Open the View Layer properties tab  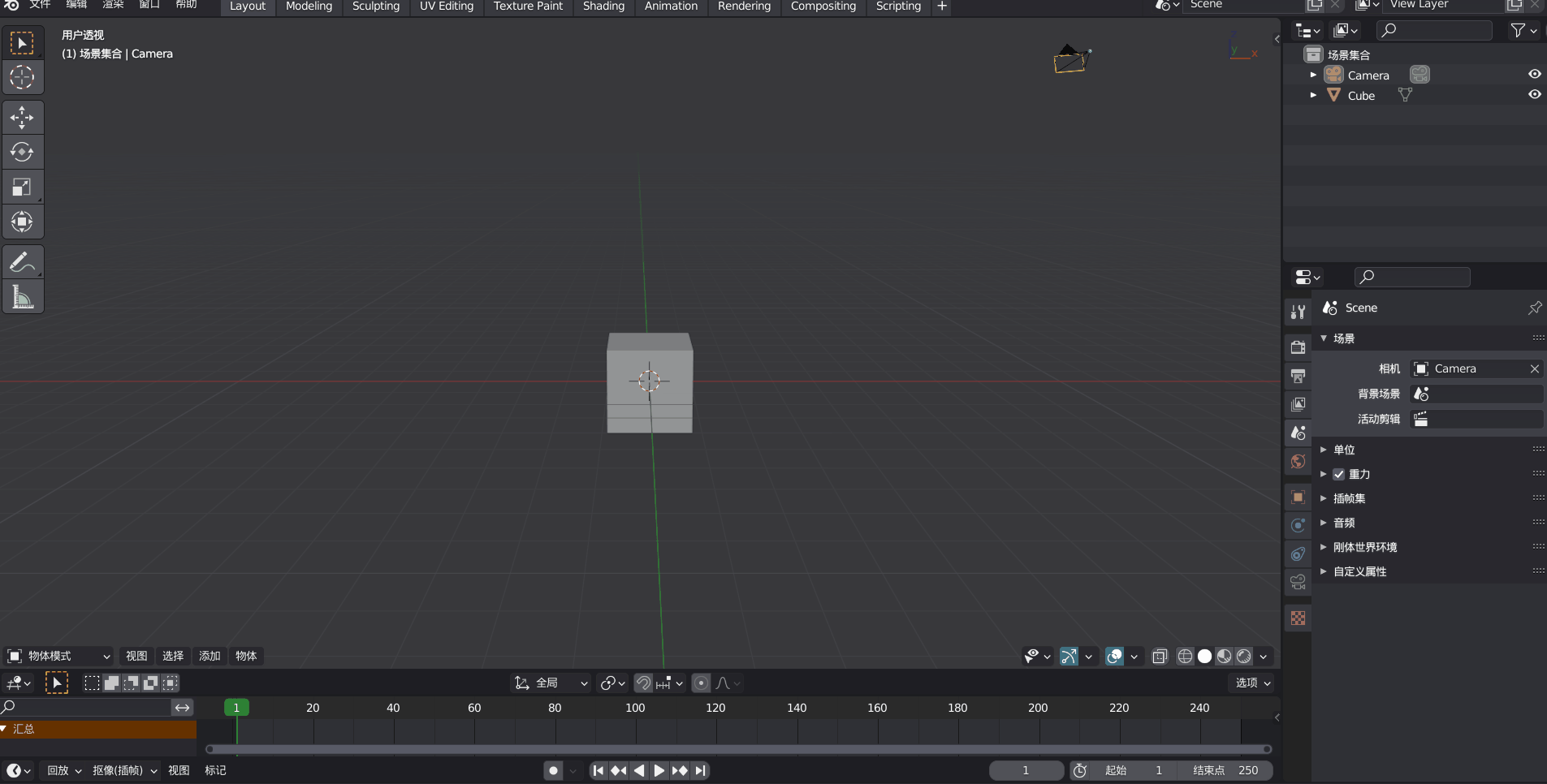coord(1298,404)
